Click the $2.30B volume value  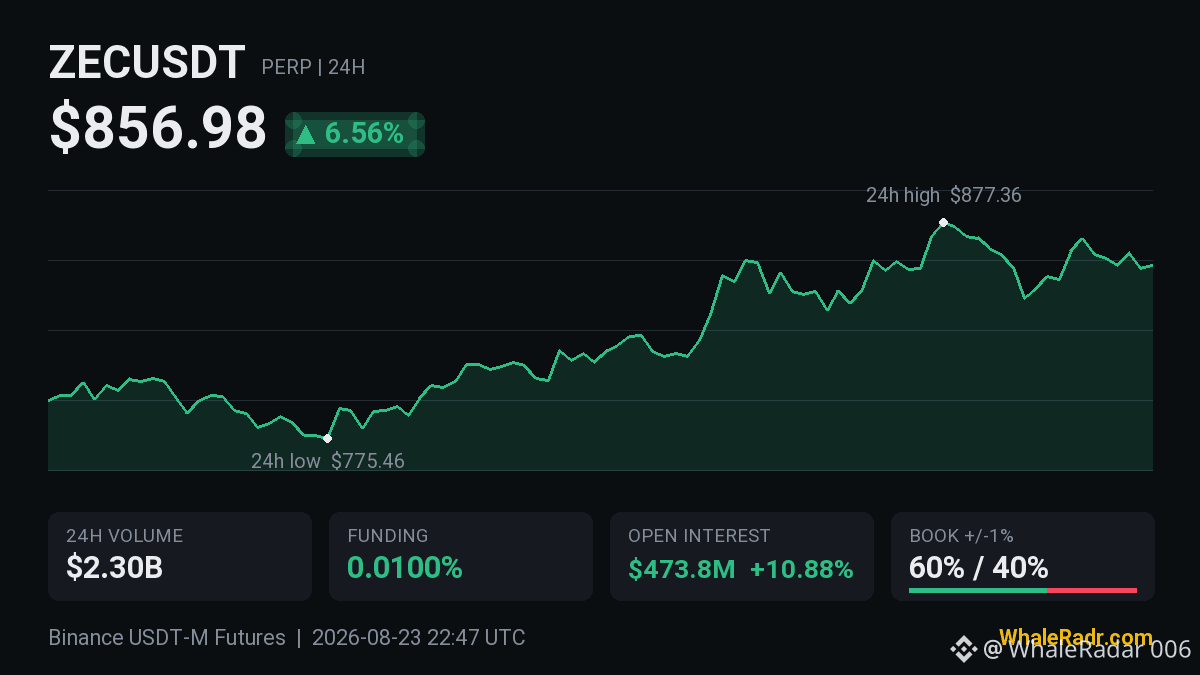[115, 568]
